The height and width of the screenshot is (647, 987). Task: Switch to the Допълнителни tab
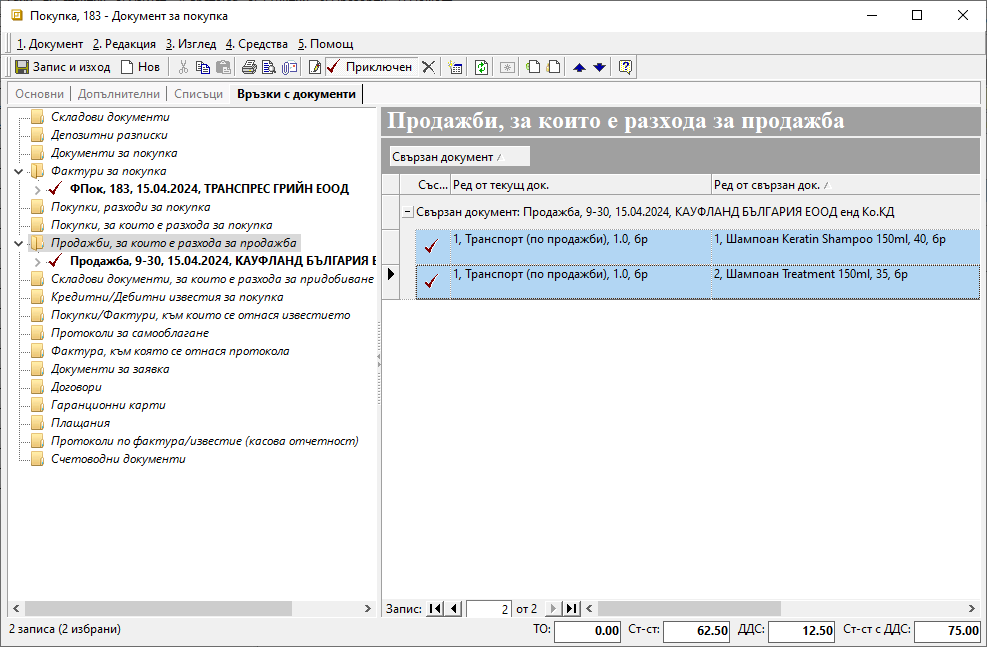point(118,94)
